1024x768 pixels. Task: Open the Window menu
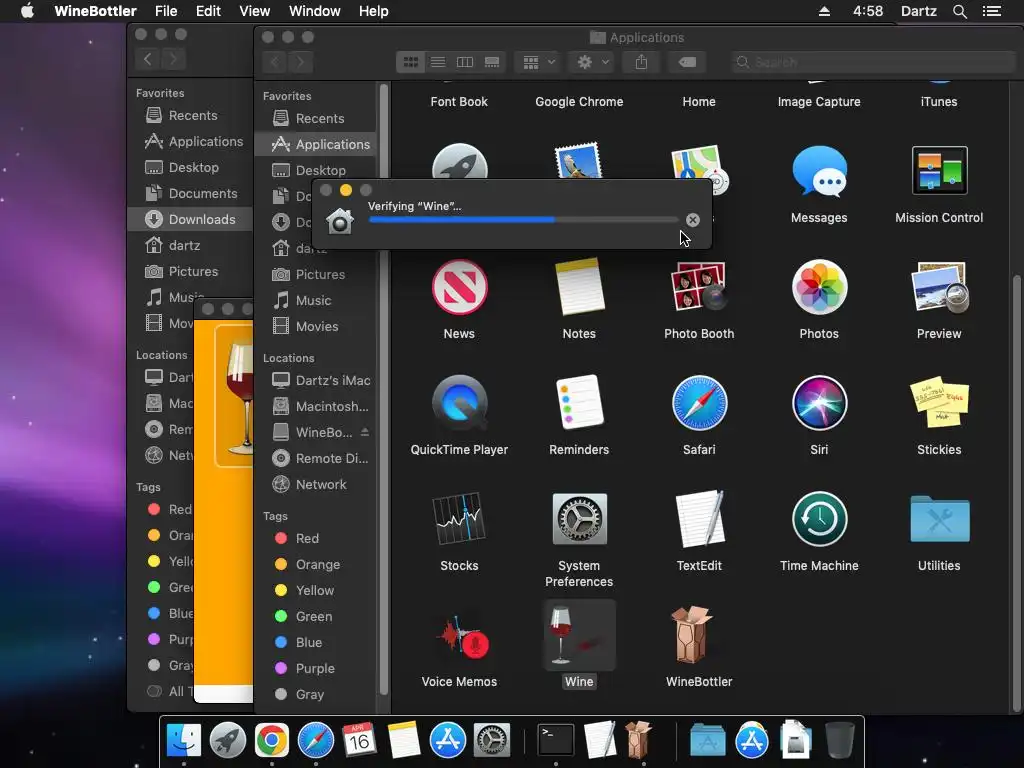coord(314,11)
